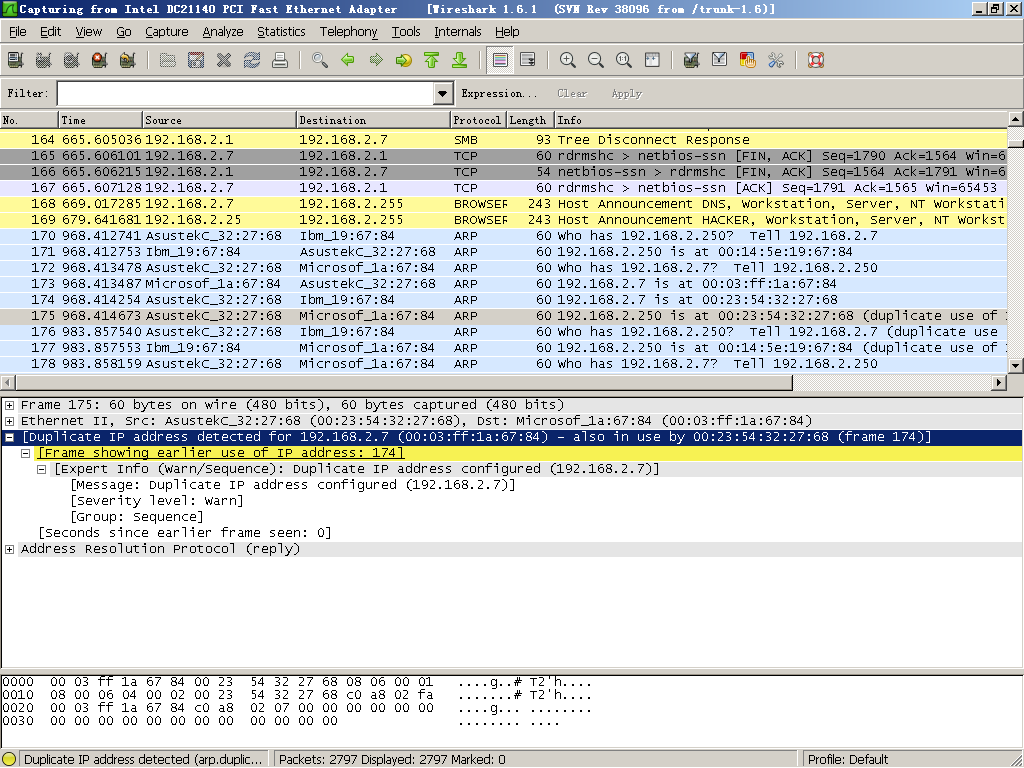Zoom out packet text icon
This screenshot has height=768, width=1024.
596,60
